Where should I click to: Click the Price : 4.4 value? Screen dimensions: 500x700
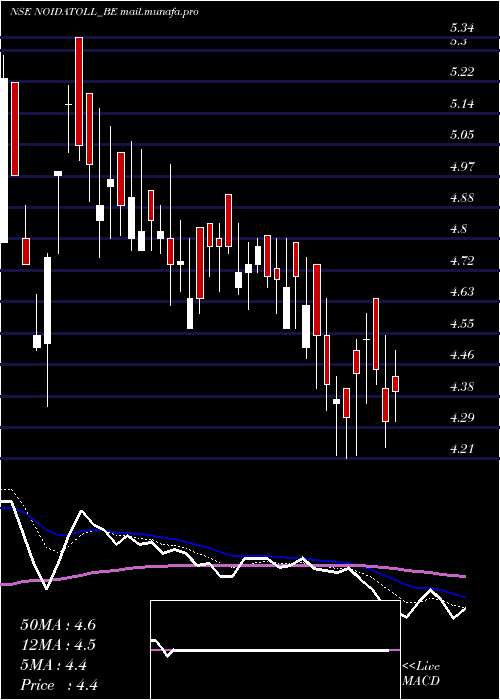pyautogui.click(x=59, y=685)
